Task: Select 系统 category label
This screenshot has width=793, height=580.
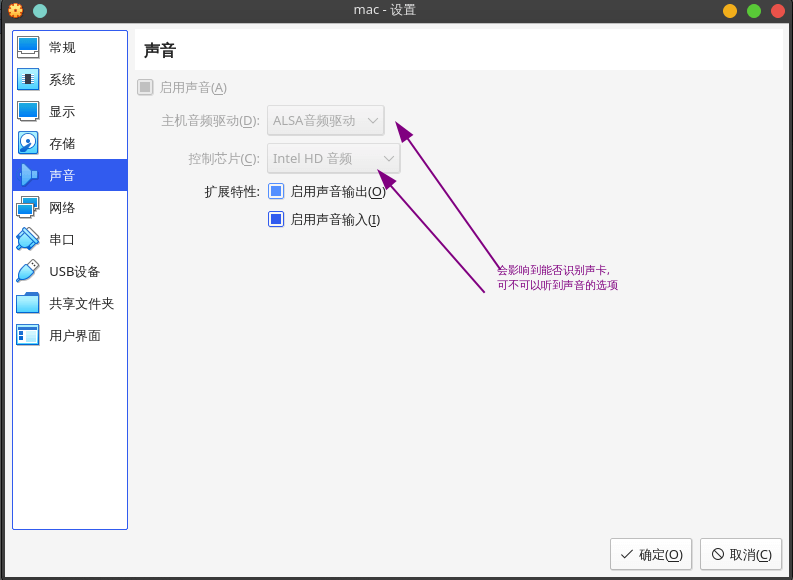Action: (x=62, y=79)
